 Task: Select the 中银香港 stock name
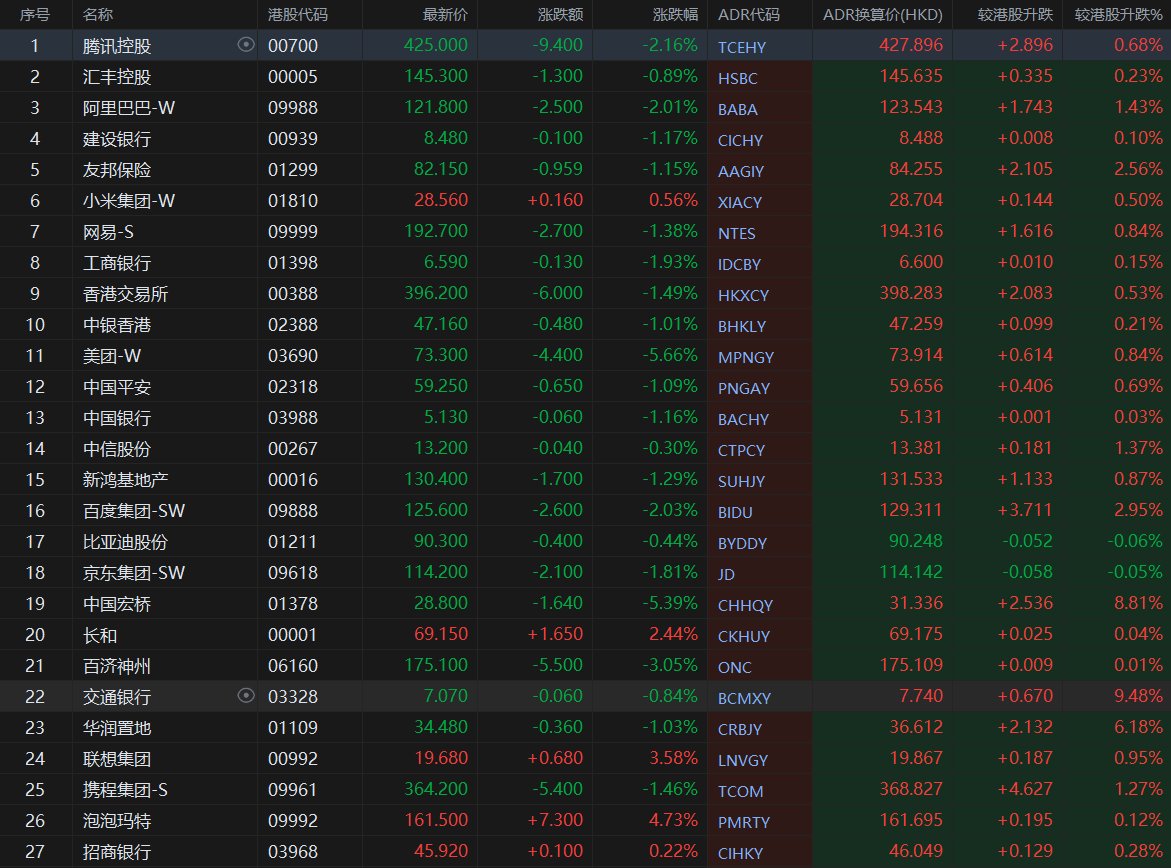coord(117,325)
